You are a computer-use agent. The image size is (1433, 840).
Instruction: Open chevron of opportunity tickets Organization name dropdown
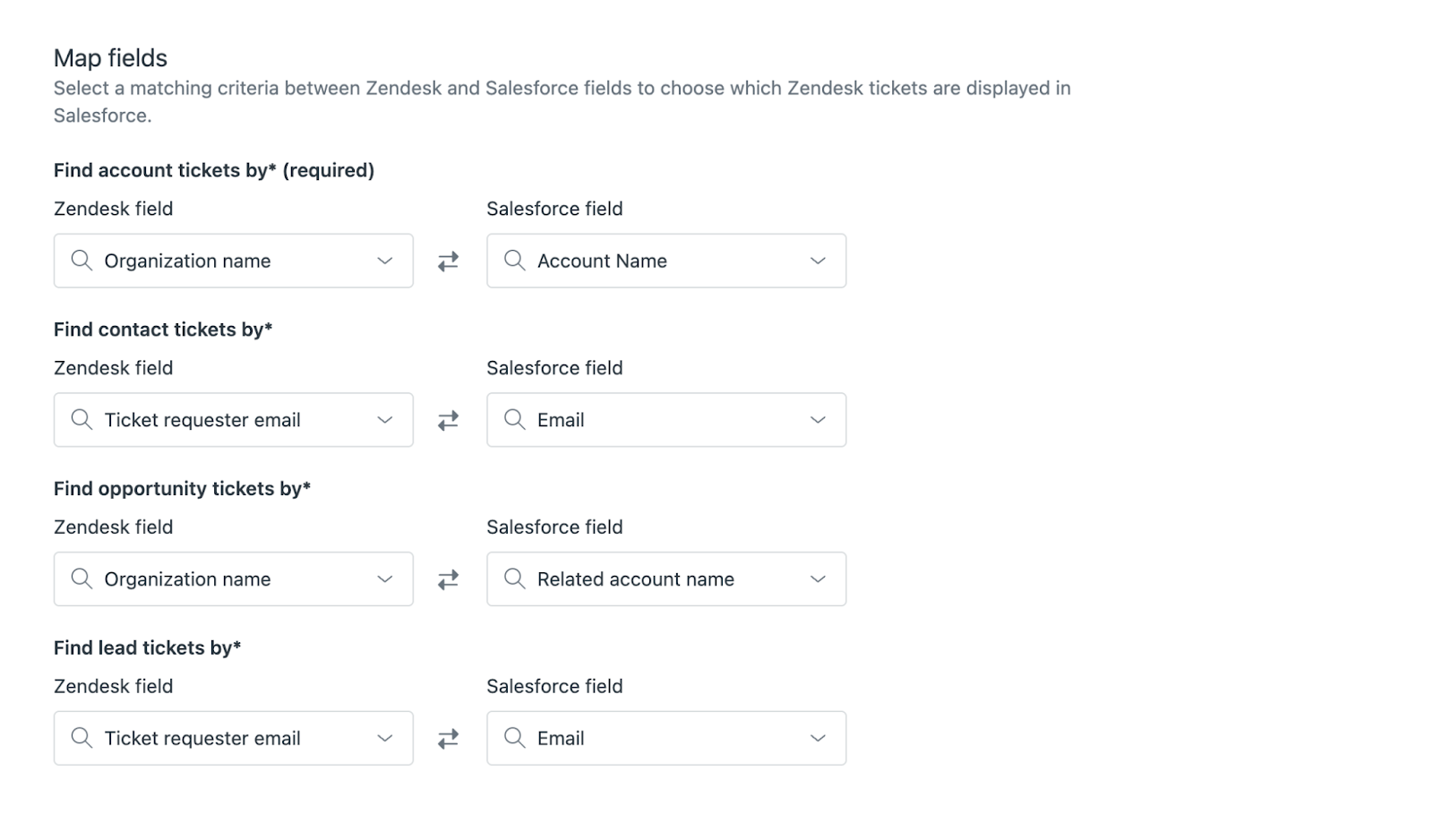[385, 579]
